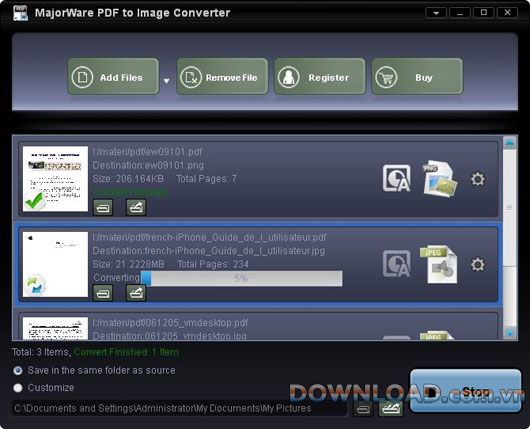Open settings gear for french-iPhone guide row
Screen dimensions: 530x429
point(478,264)
